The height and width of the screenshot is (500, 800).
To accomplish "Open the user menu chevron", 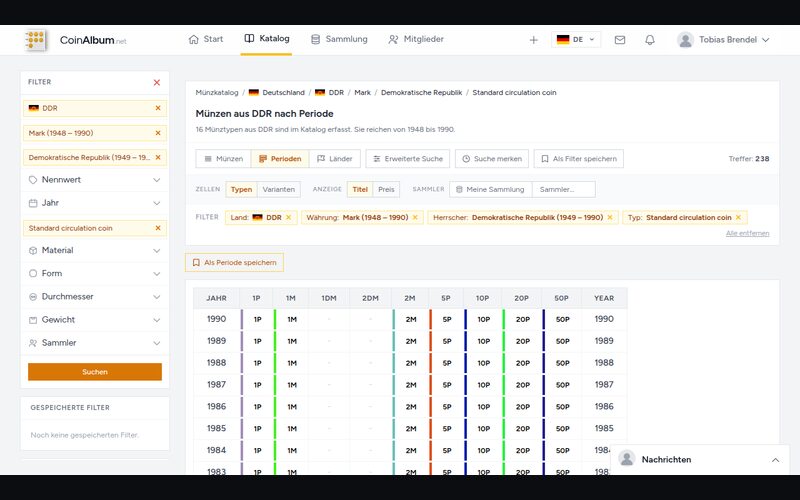I will click(765, 40).
